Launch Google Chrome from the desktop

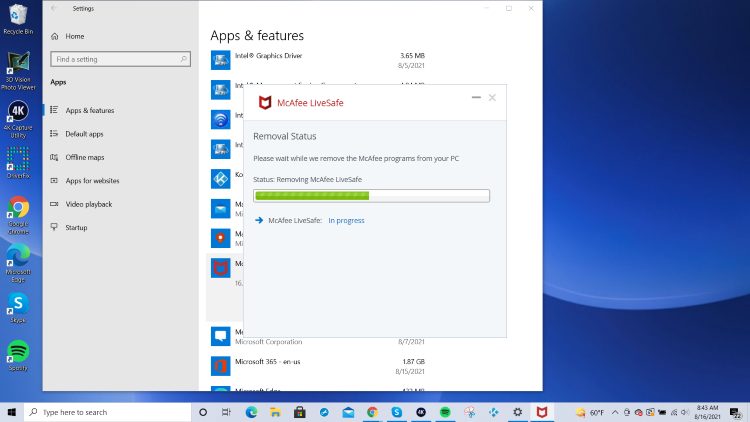point(18,215)
